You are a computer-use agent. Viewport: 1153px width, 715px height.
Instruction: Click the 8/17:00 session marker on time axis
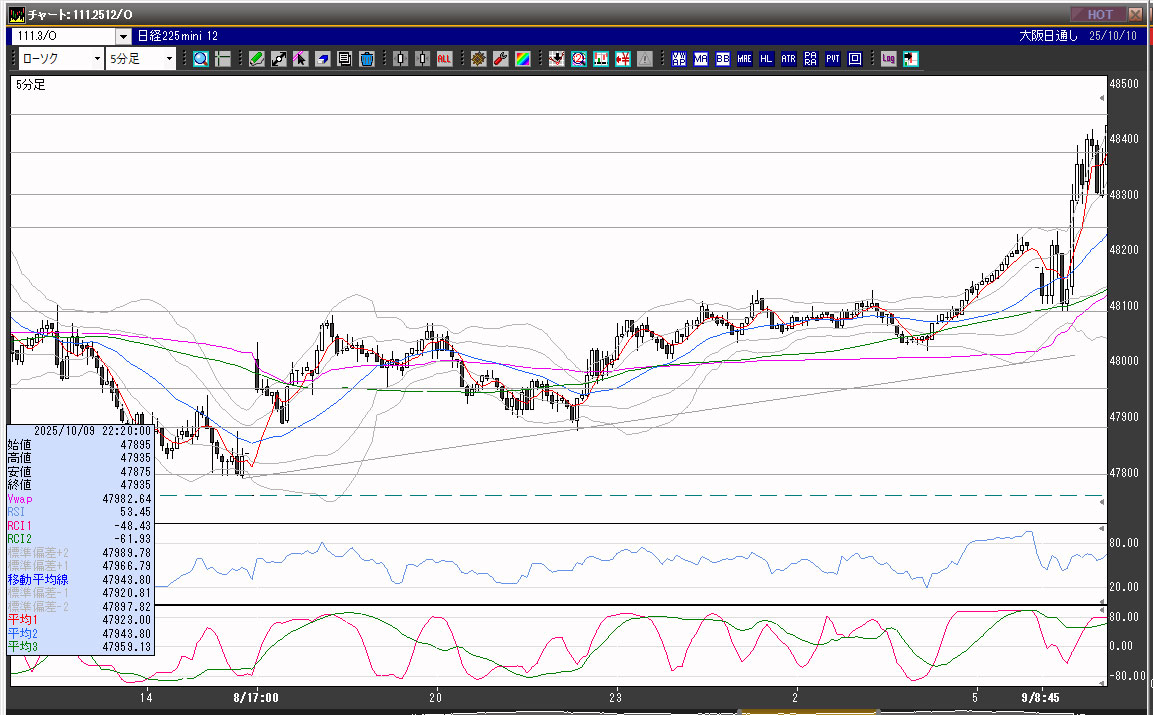255,697
